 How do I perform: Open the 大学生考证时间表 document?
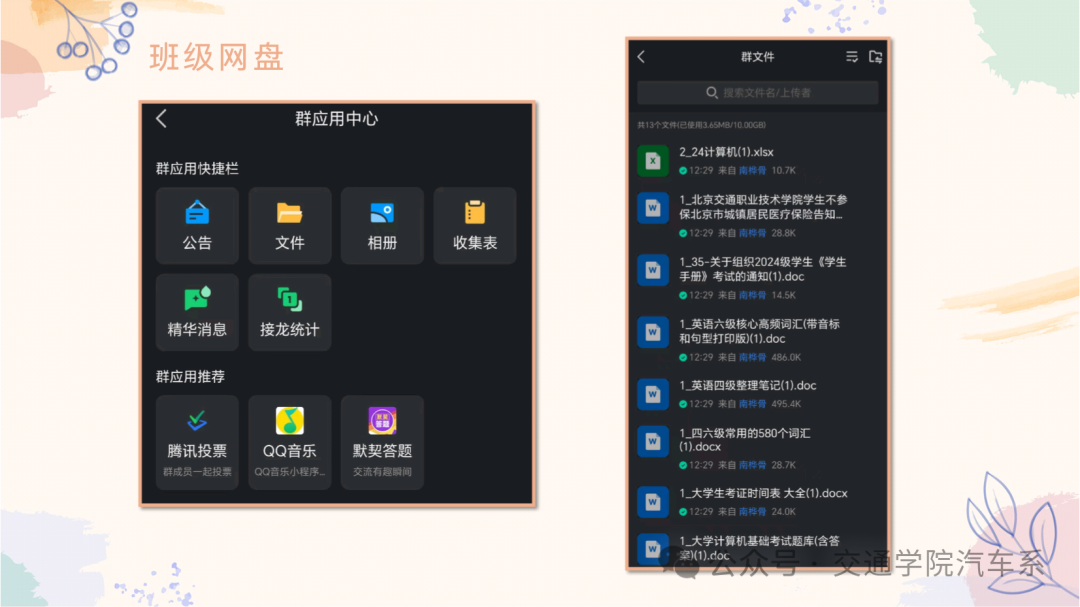coord(763,493)
